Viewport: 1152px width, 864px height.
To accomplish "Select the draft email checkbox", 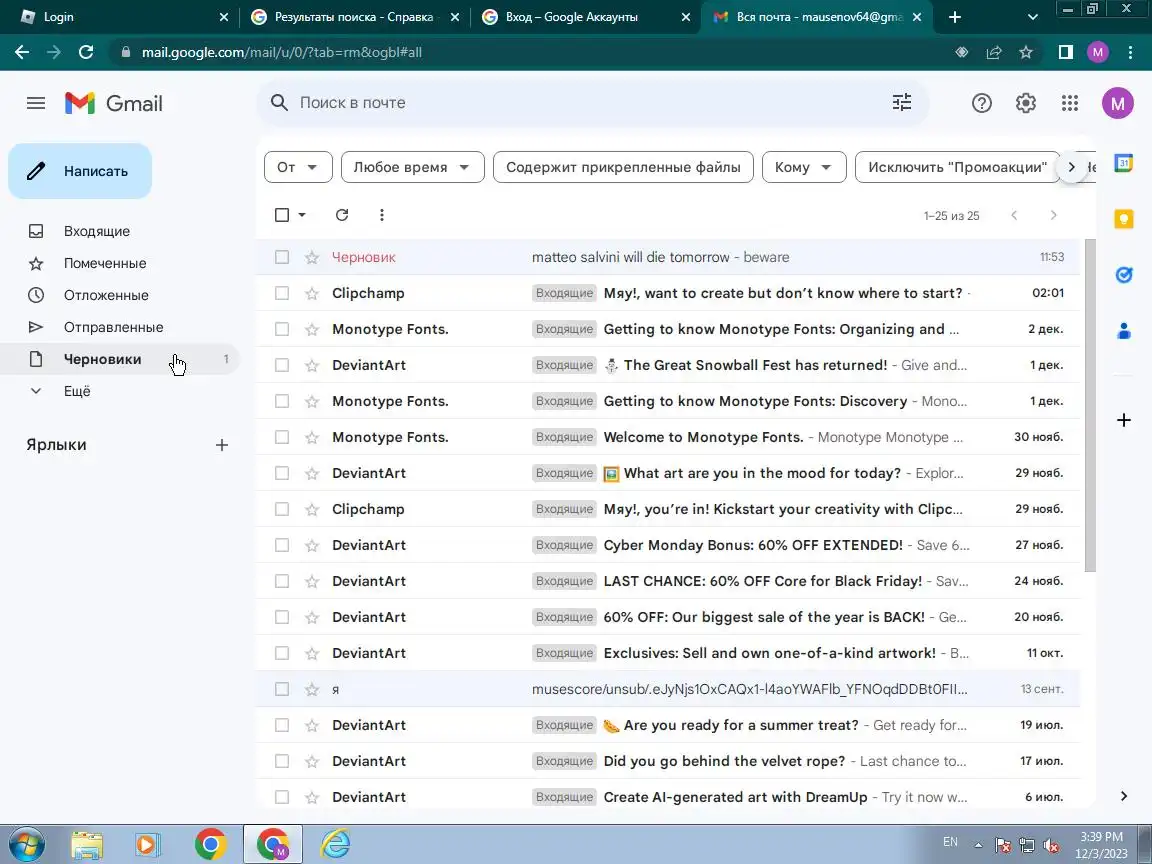I will [281, 257].
